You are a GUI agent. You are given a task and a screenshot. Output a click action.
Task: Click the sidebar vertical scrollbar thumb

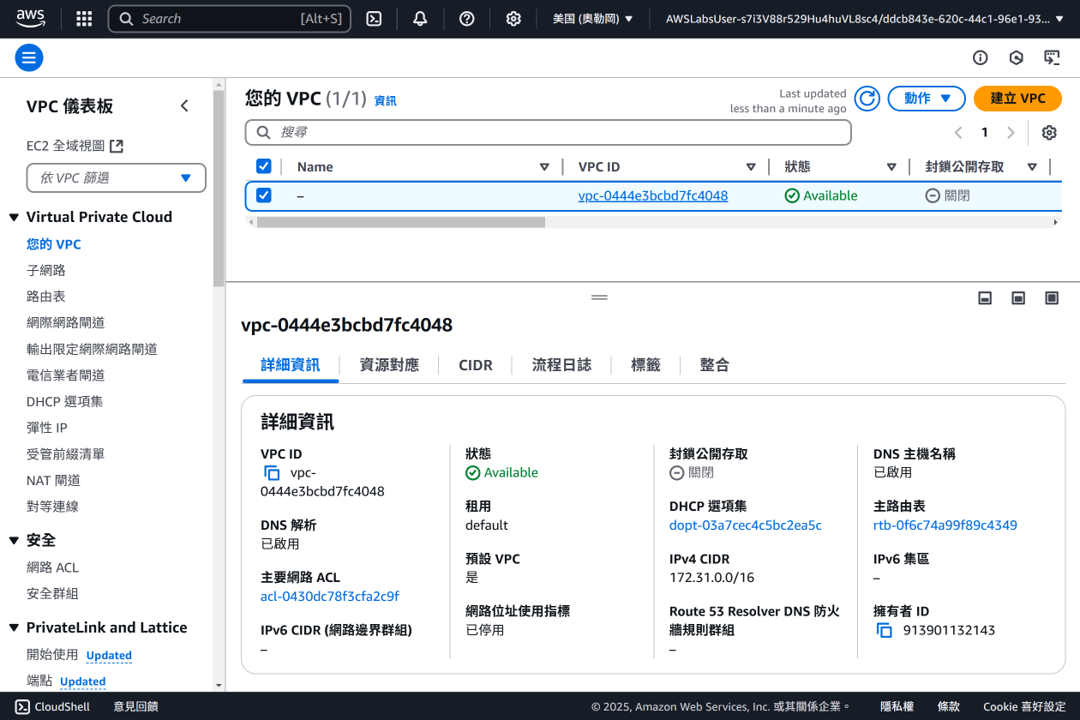tap(218, 188)
